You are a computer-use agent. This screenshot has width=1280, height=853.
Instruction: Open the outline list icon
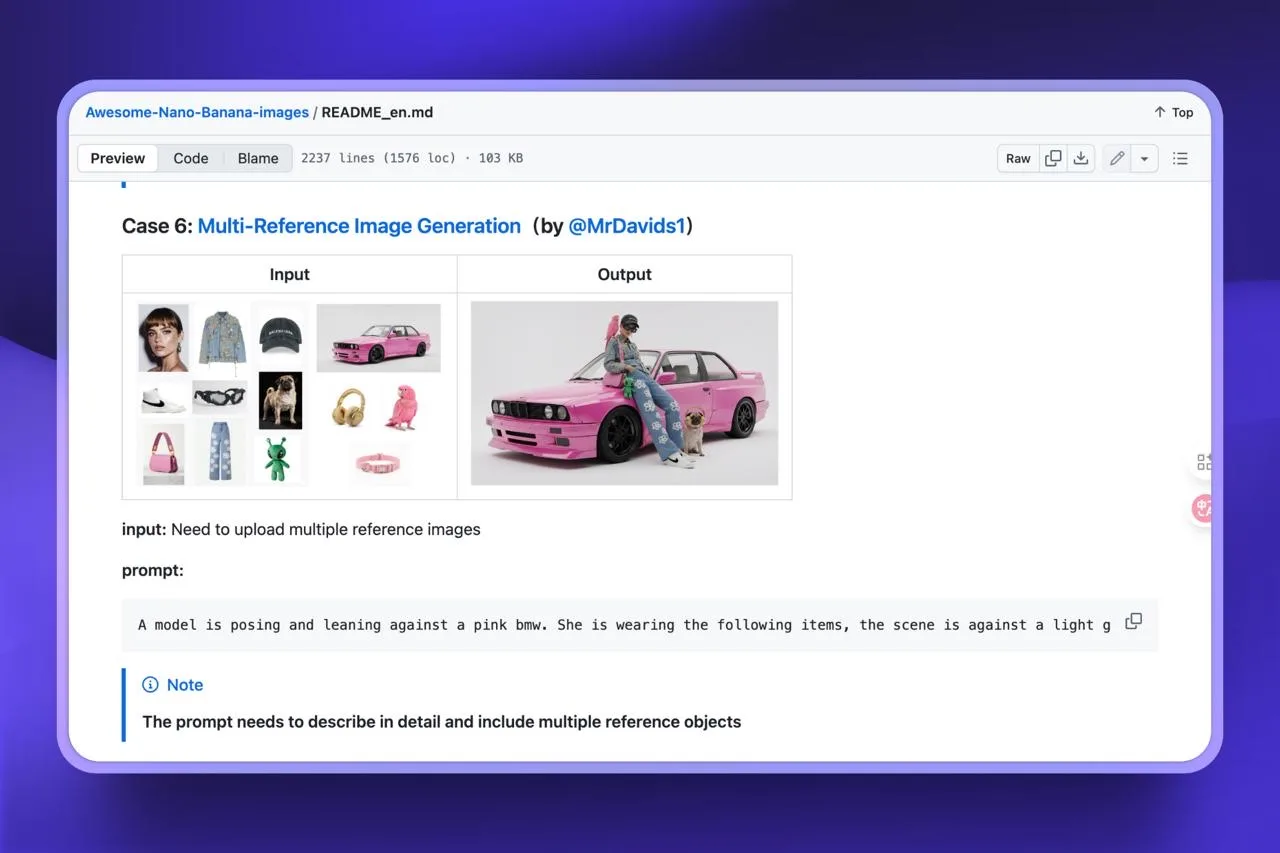click(1180, 158)
